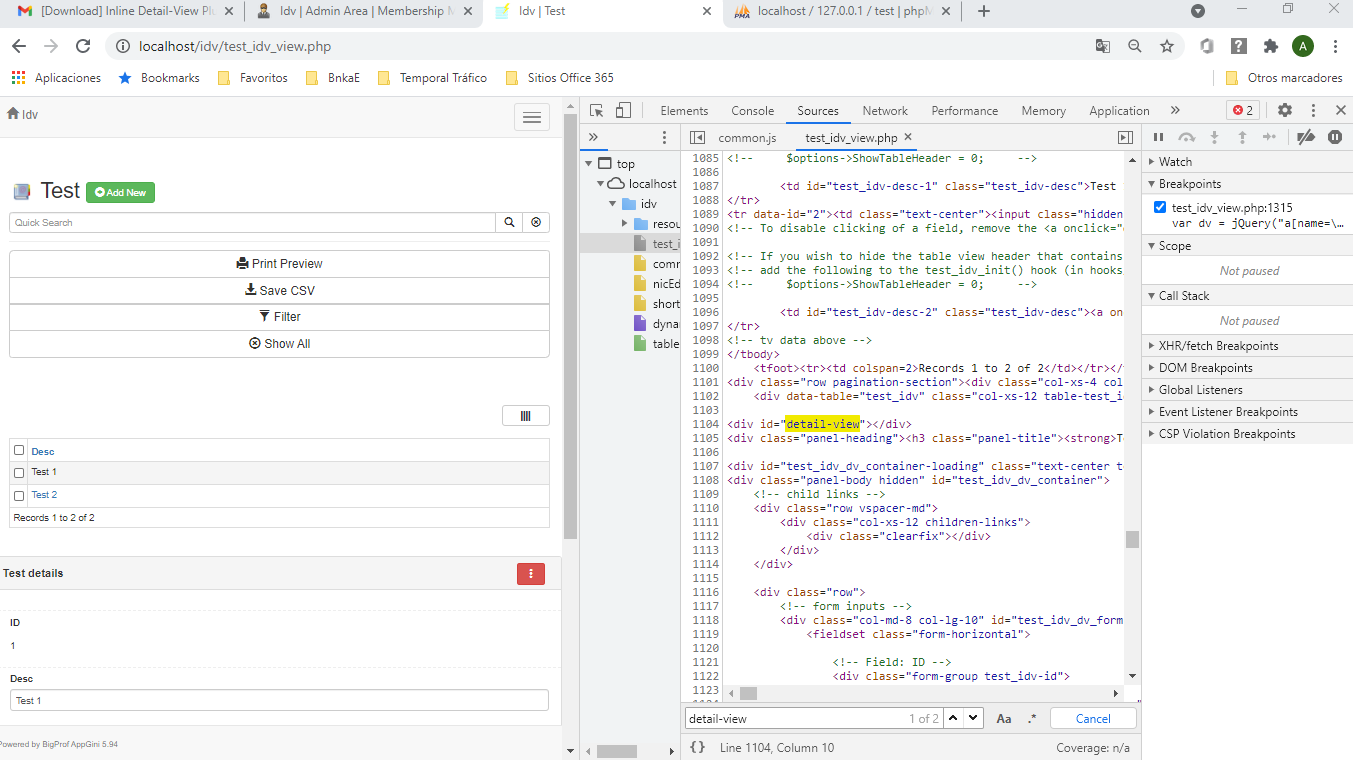Open the Performance tab
Viewport: 1353px width, 760px height.
pyautogui.click(x=965, y=111)
